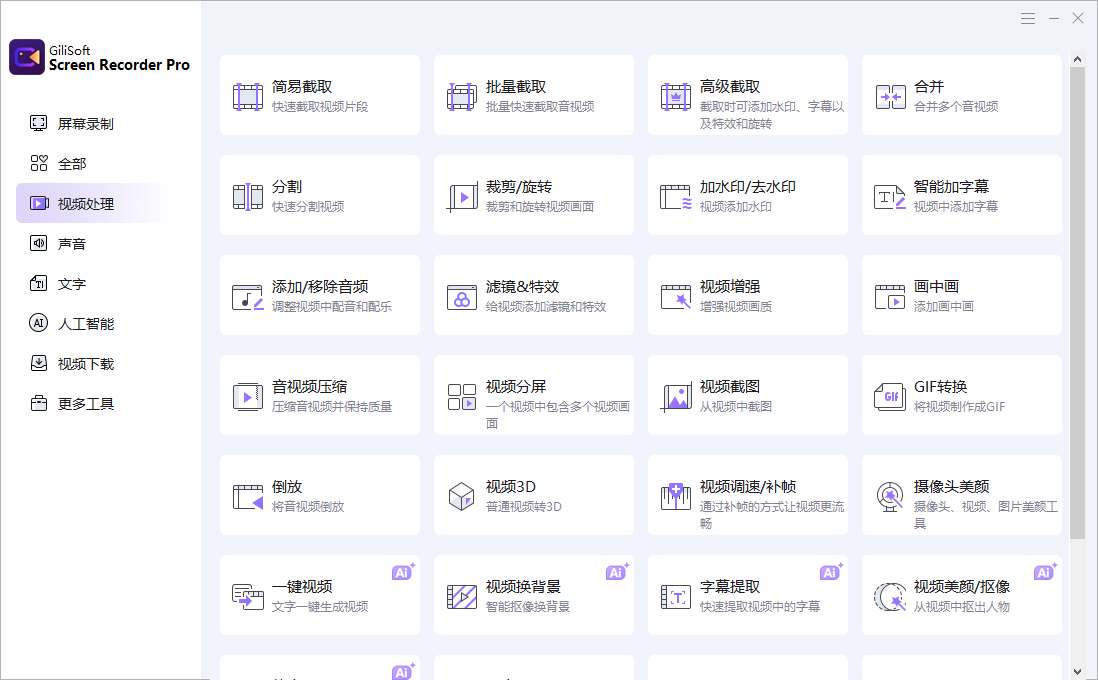Screen dimensions: 1098x680
Task: Click the 添加/移除音频 audio icon
Action: [x=248, y=297]
